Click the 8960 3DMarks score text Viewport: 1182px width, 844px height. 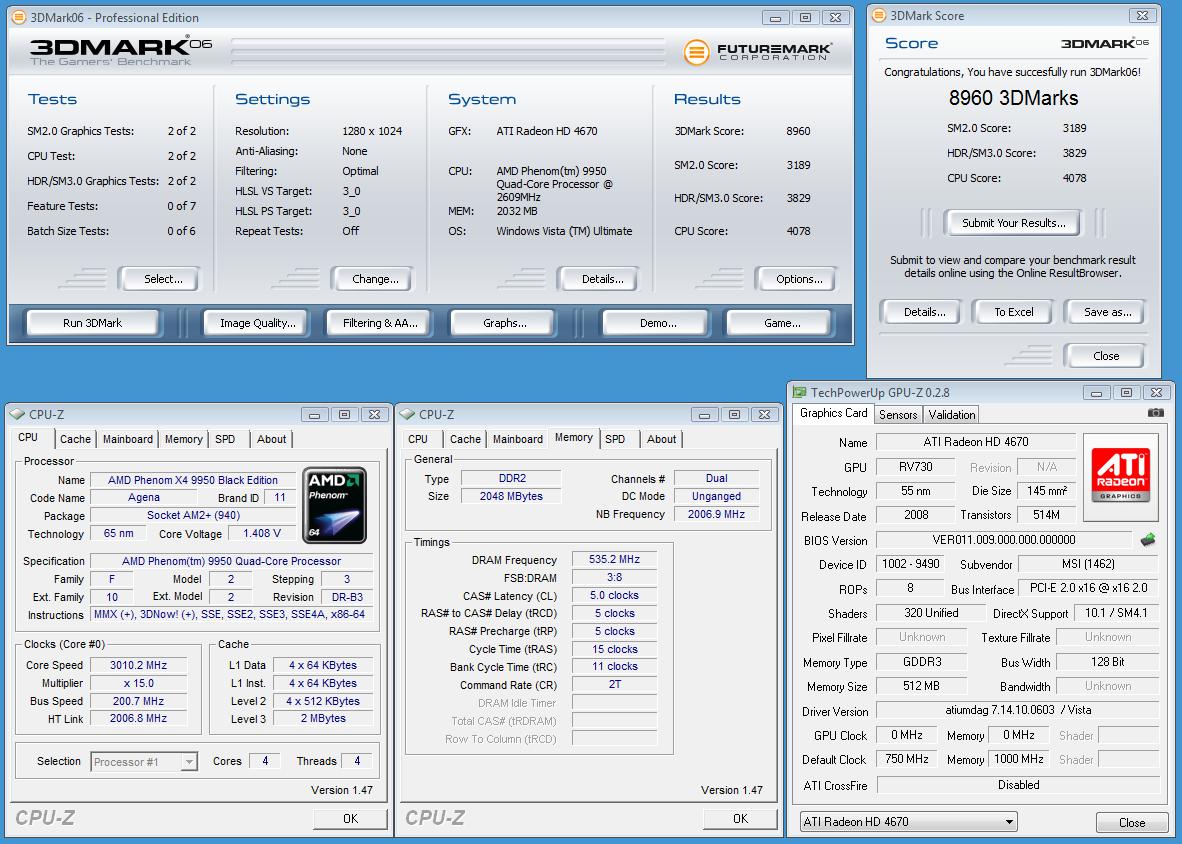[x=1013, y=98]
